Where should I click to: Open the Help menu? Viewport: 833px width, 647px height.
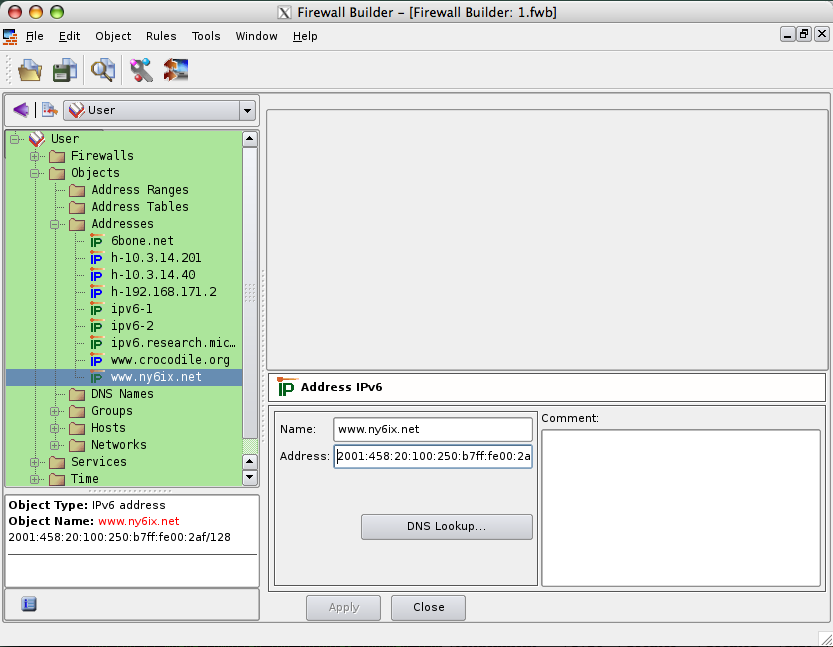305,36
